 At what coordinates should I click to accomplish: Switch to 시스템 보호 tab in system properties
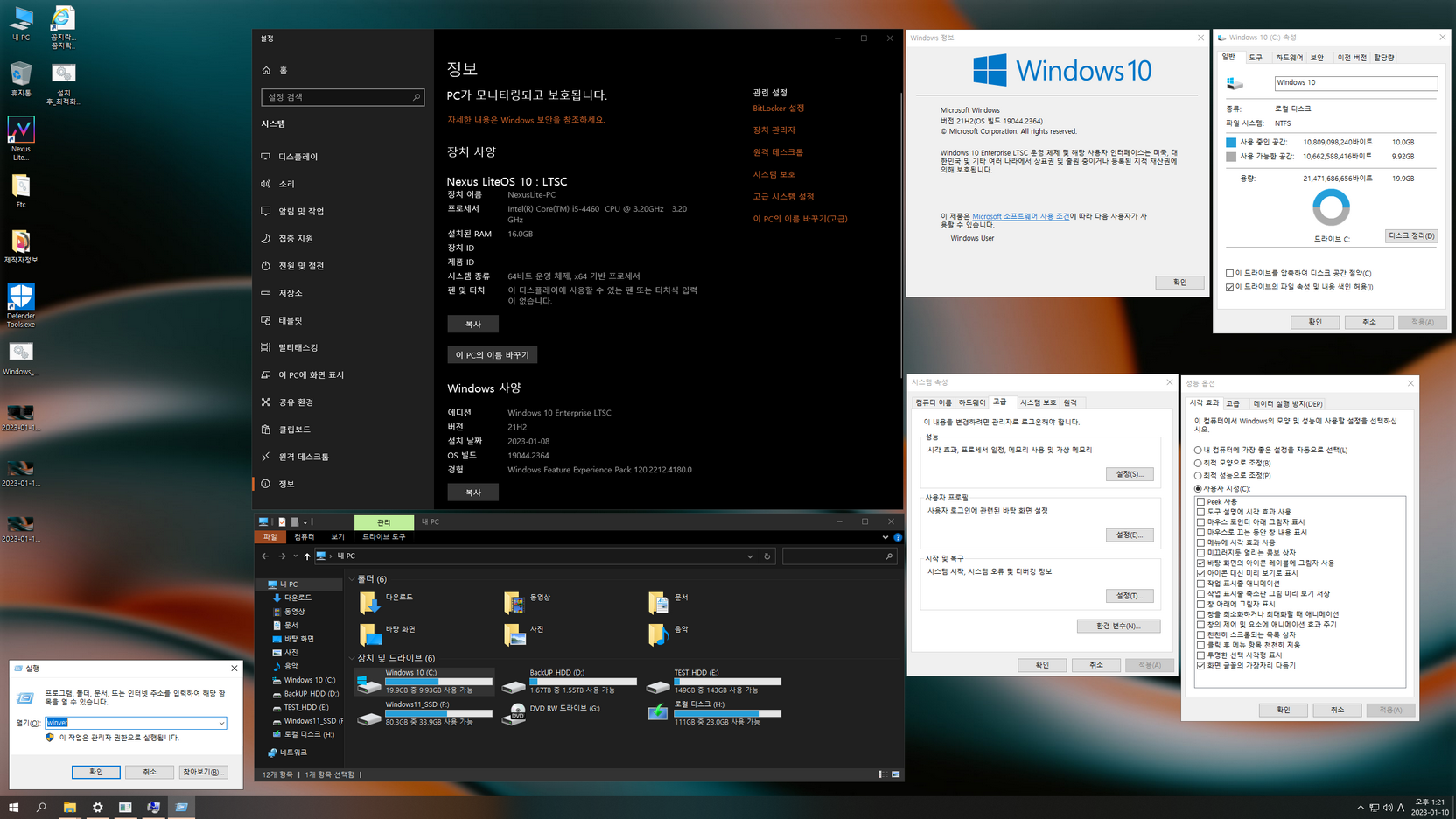(x=1038, y=402)
